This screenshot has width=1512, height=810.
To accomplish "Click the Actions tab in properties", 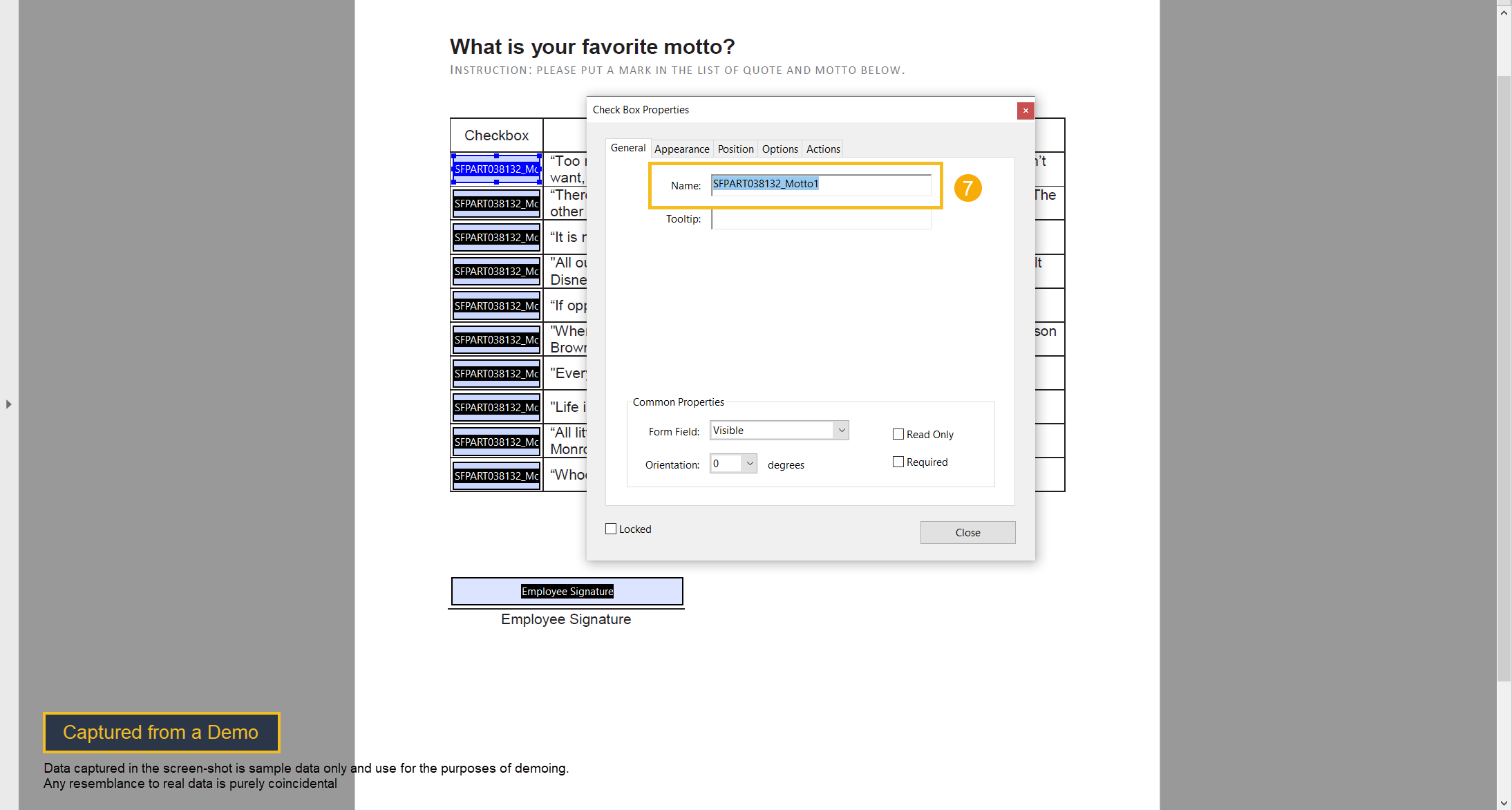I will [x=822, y=148].
